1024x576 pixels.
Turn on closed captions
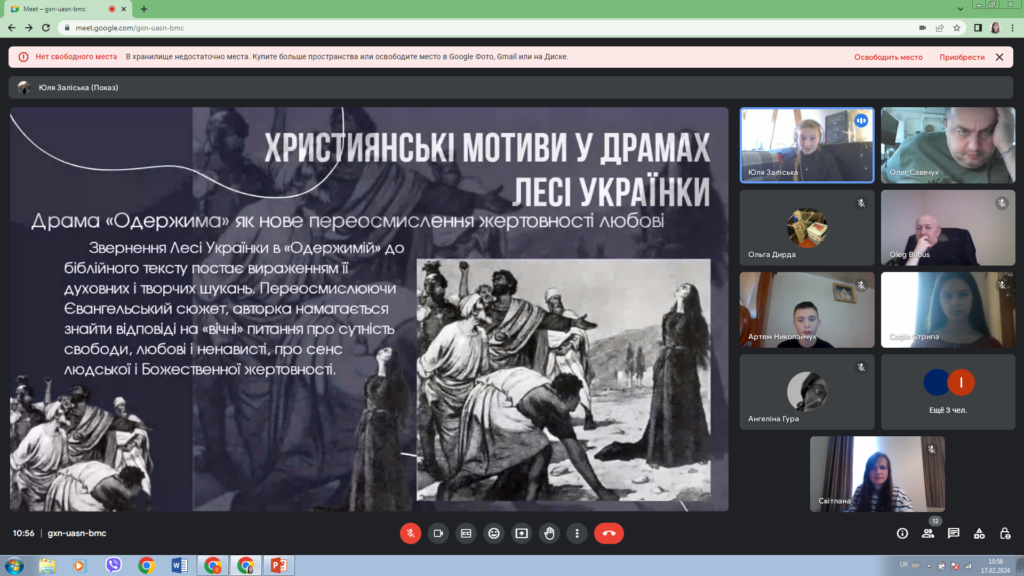pos(466,533)
